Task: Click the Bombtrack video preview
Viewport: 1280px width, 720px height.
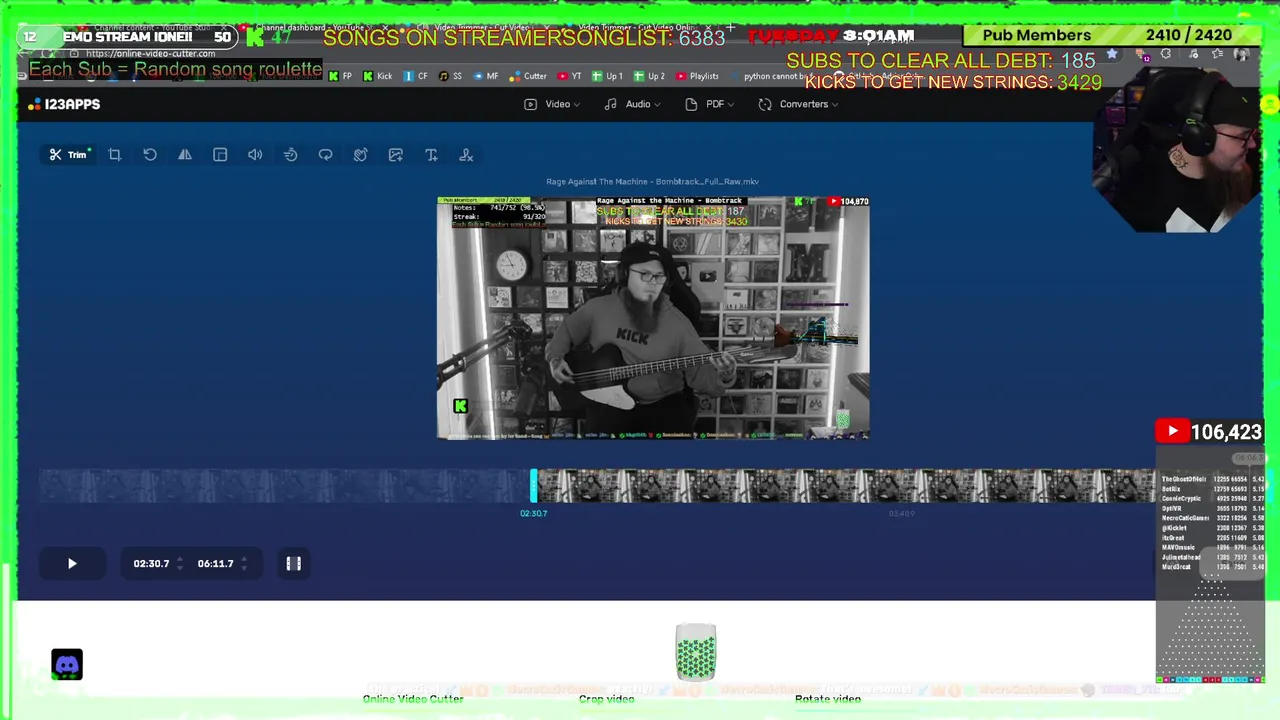Action: [x=653, y=318]
